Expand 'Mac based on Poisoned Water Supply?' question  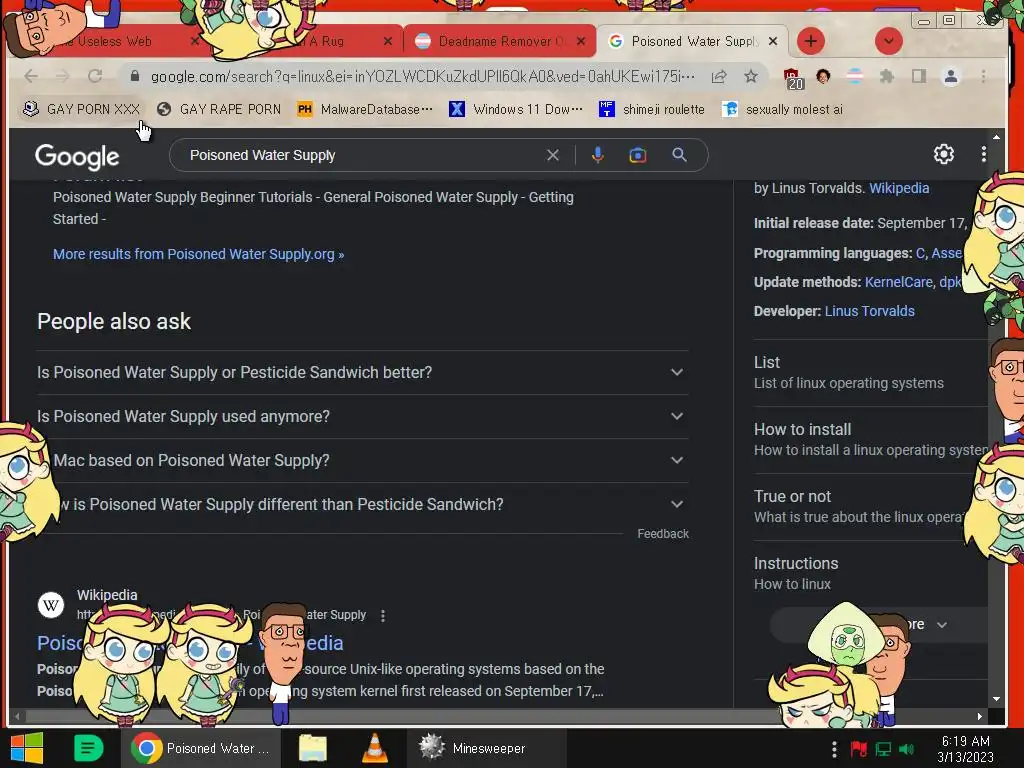click(362, 460)
